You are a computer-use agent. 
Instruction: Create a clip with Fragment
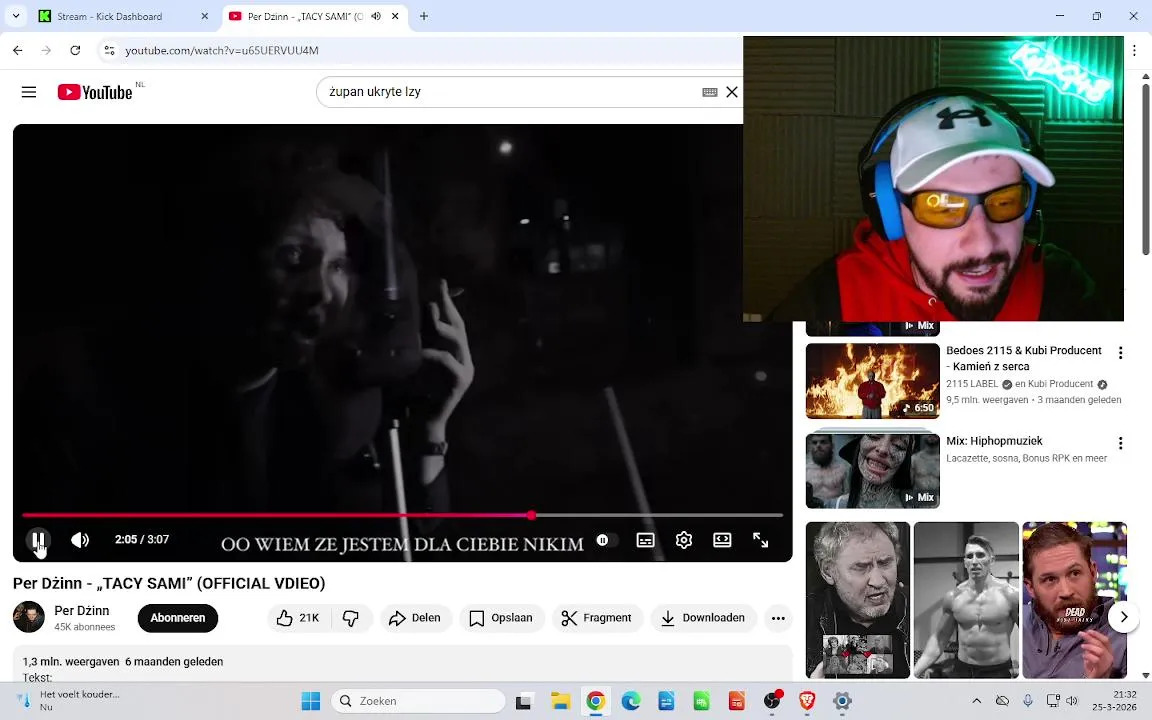[x=597, y=618]
